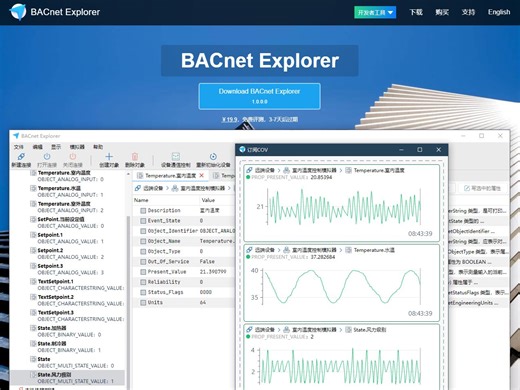Click the red trash Delete Object icon
The width and height of the screenshot is (520, 390).
(135, 156)
